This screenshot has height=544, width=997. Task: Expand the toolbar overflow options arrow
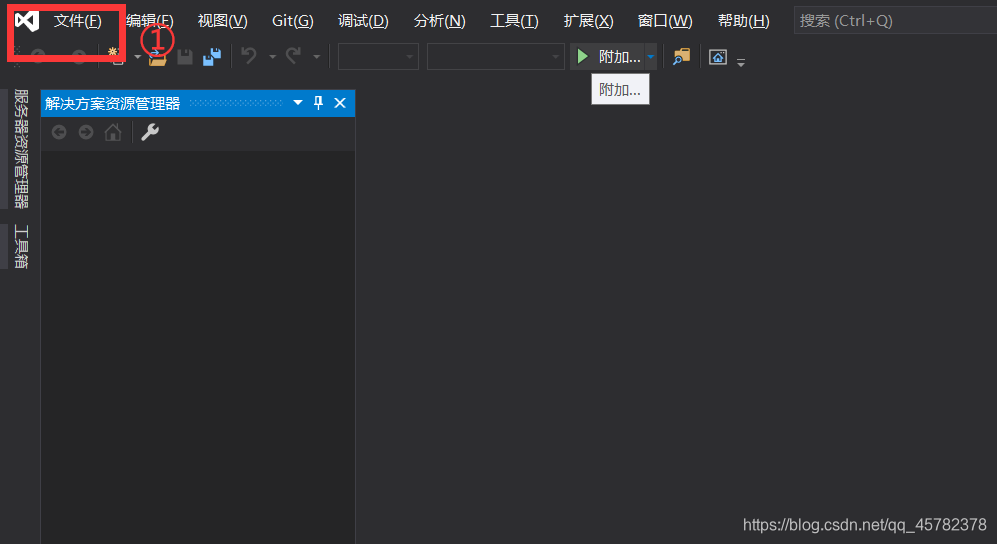coord(741,62)
